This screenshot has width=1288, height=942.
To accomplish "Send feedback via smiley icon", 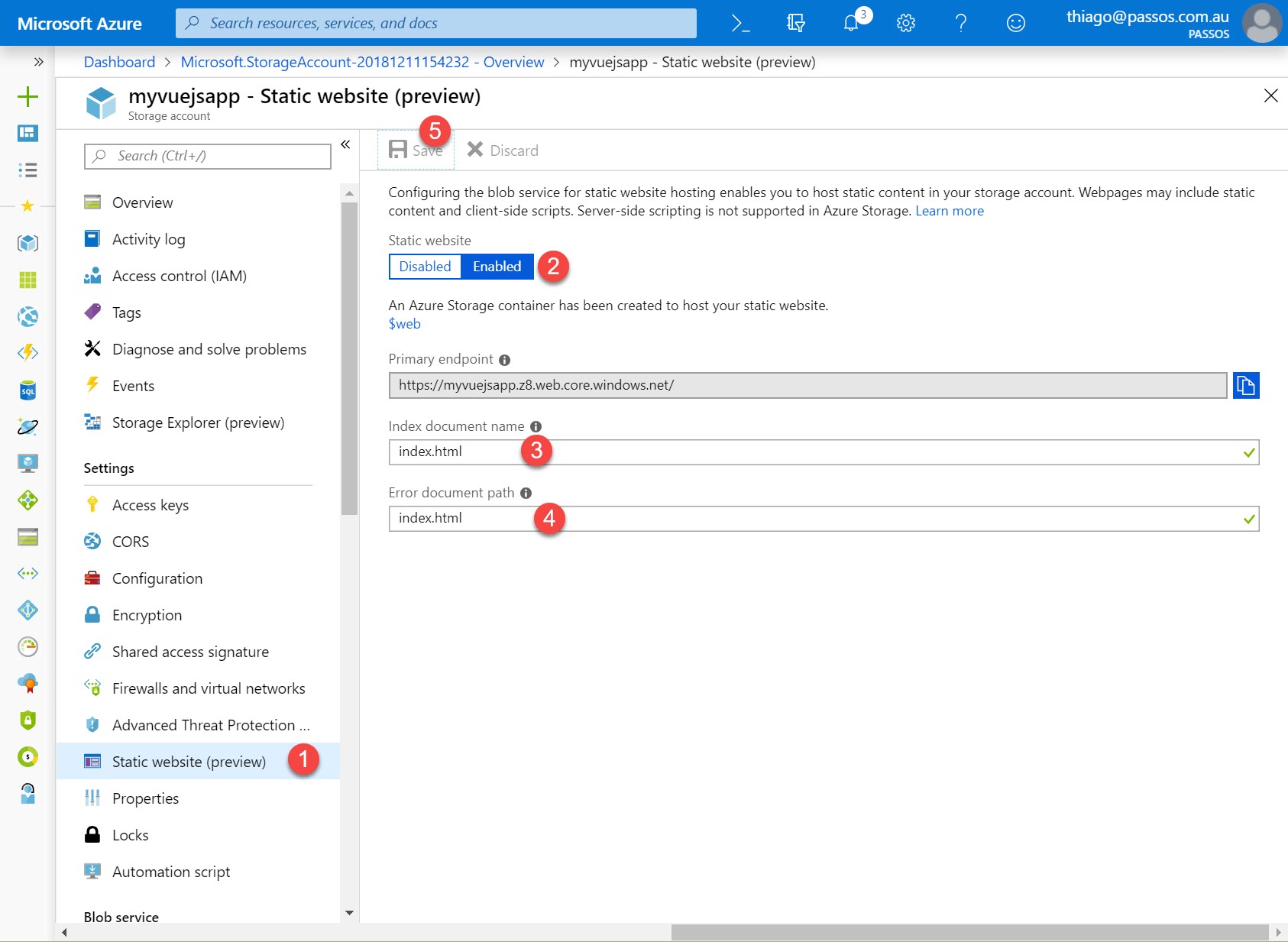I will (1016, 23).
